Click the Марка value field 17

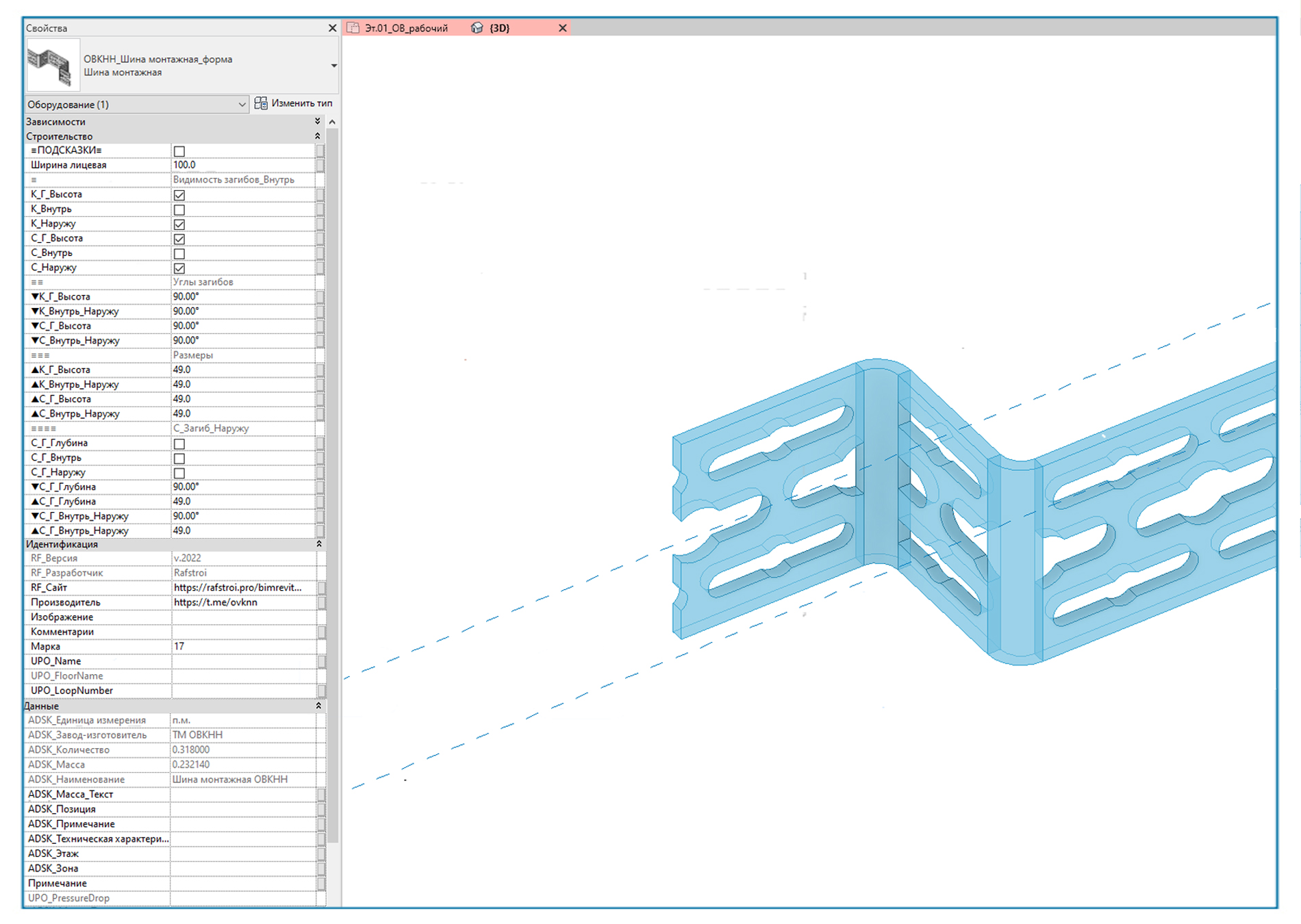click(243, 647)
